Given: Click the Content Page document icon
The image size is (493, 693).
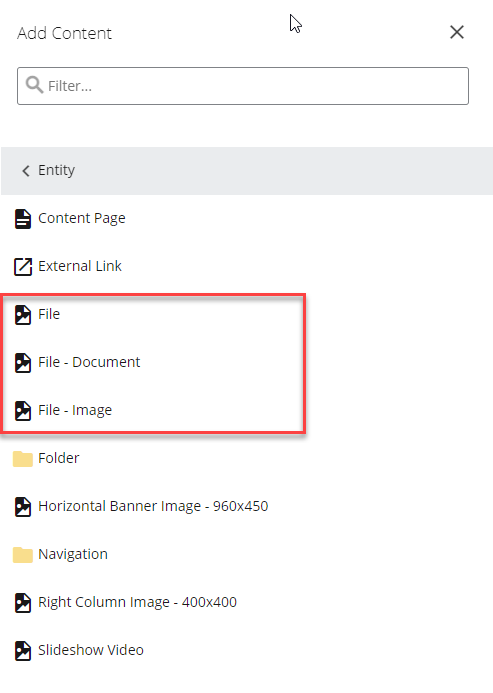Looking at the screenshot, I should tap(23, 219).
